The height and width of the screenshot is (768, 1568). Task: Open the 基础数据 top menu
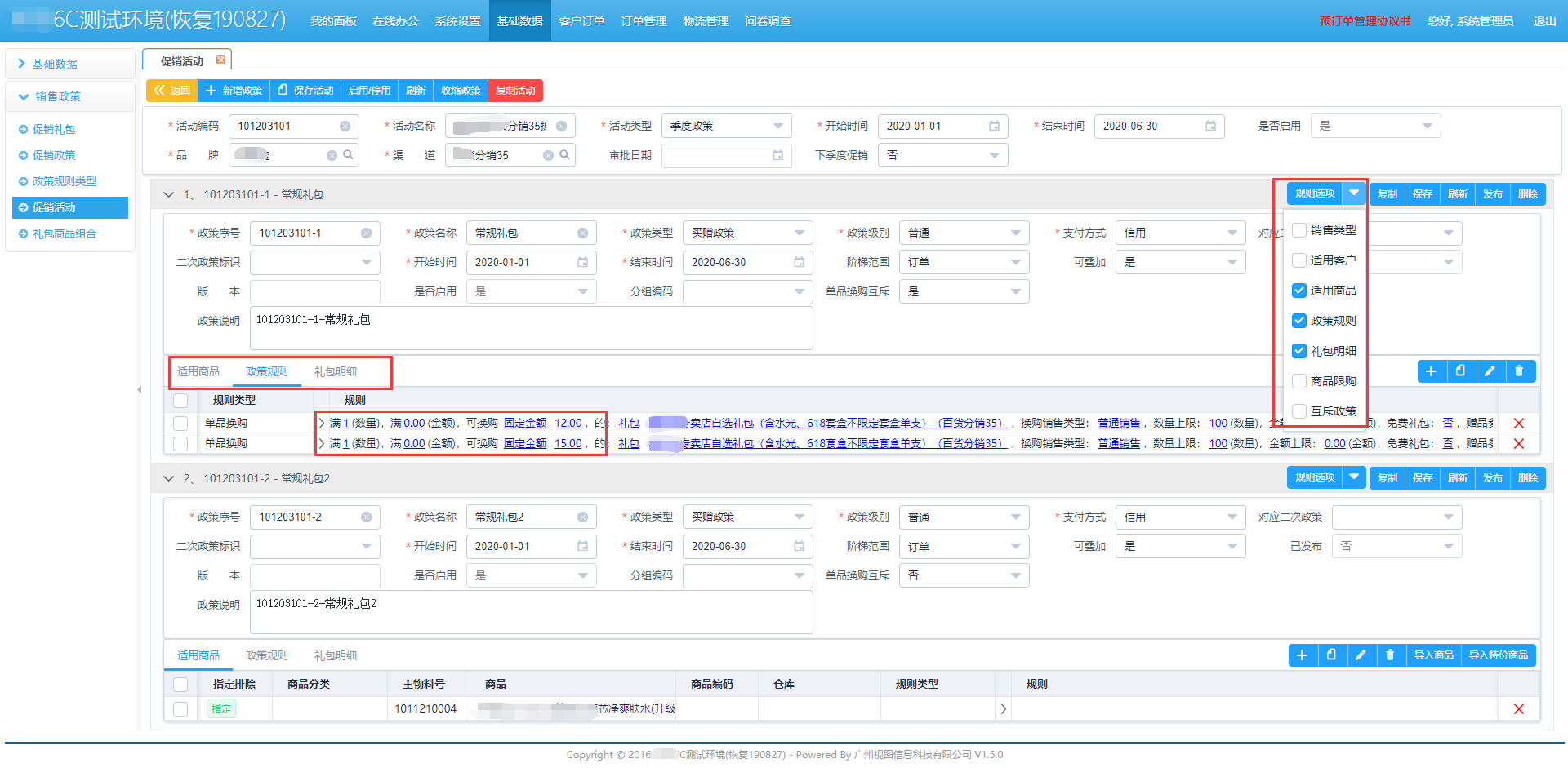coord(519,21)
